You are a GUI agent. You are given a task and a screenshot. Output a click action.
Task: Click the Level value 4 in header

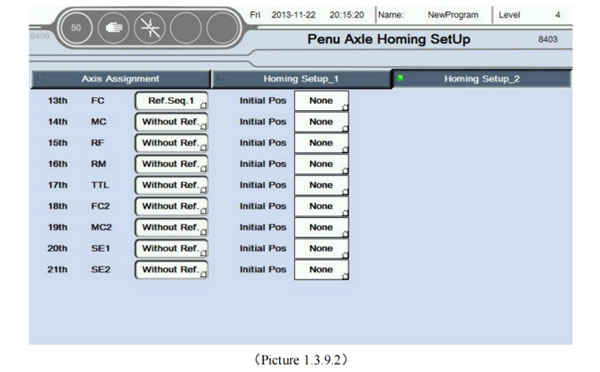[x=558, y=15]
